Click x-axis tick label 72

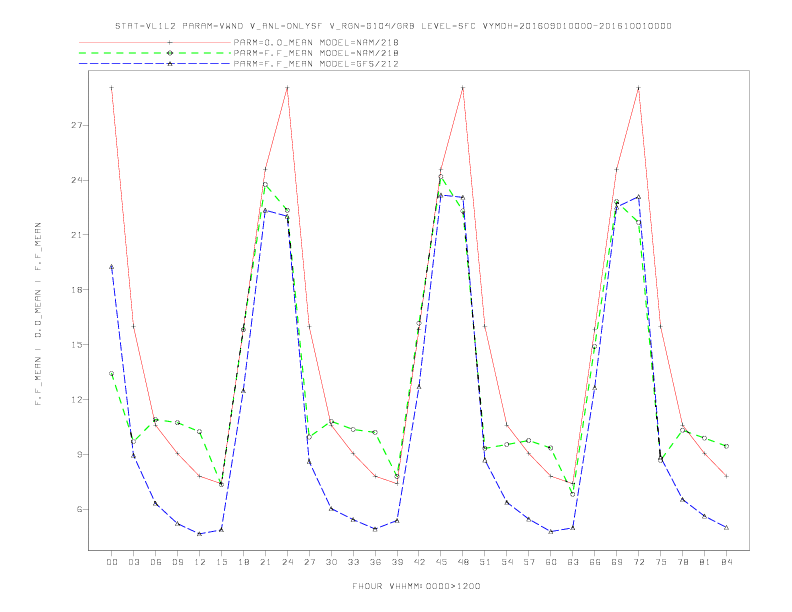[x=639, y=562]
